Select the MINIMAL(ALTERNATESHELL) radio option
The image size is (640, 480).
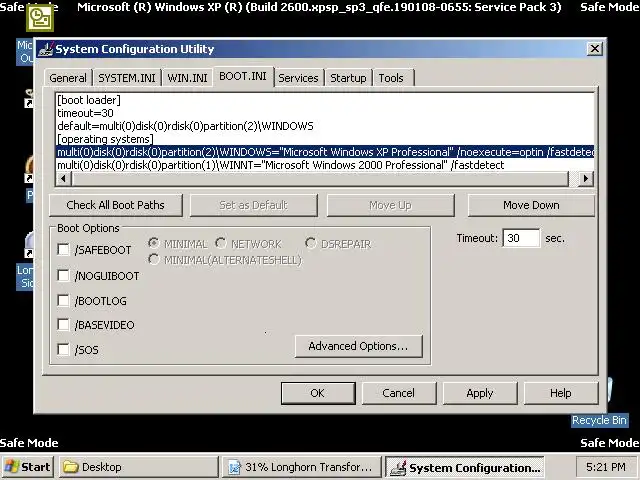[x=153, y=259]
